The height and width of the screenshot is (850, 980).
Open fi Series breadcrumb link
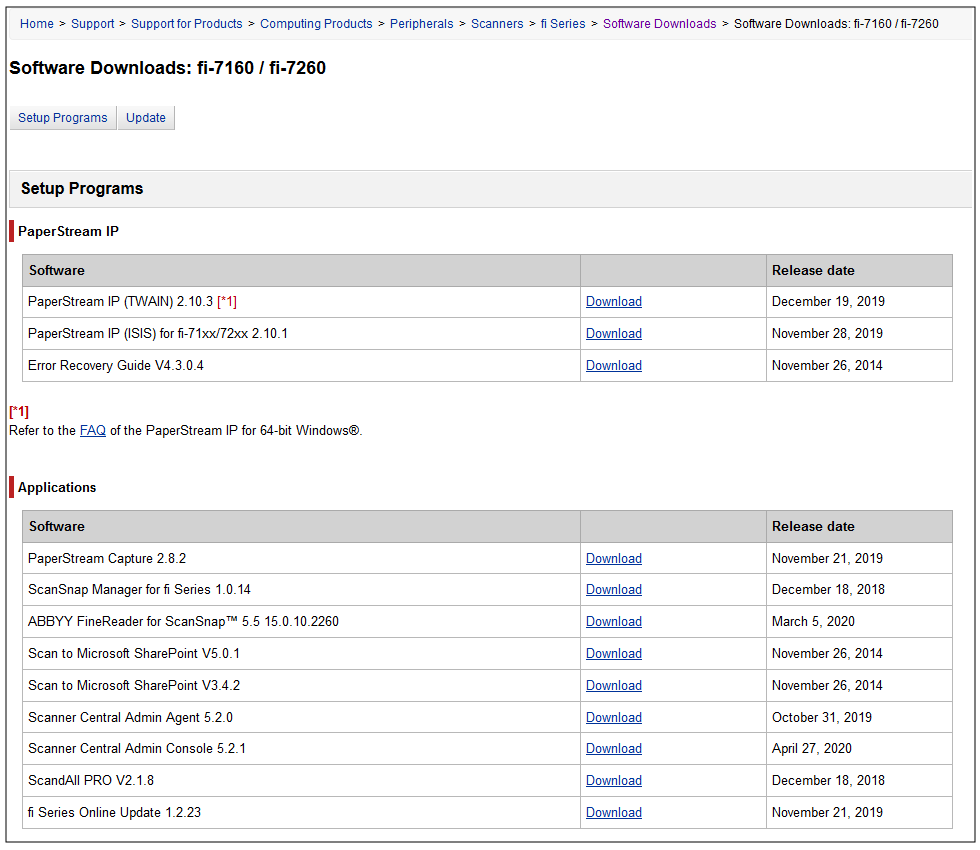pyautogui.click(x=563, y=24)
